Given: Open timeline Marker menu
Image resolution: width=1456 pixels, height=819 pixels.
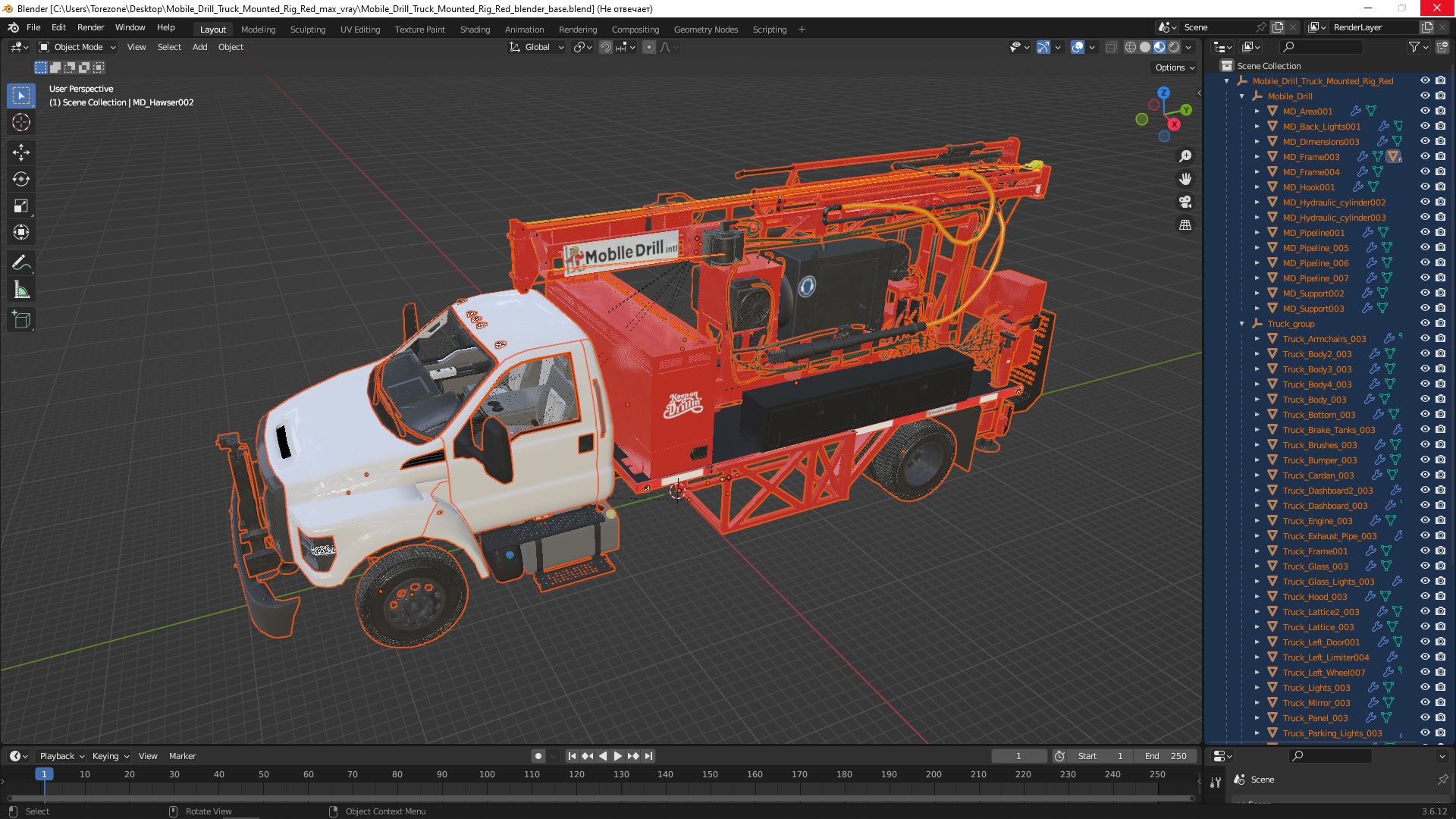Looking at the screenshot, I should 182,756.
